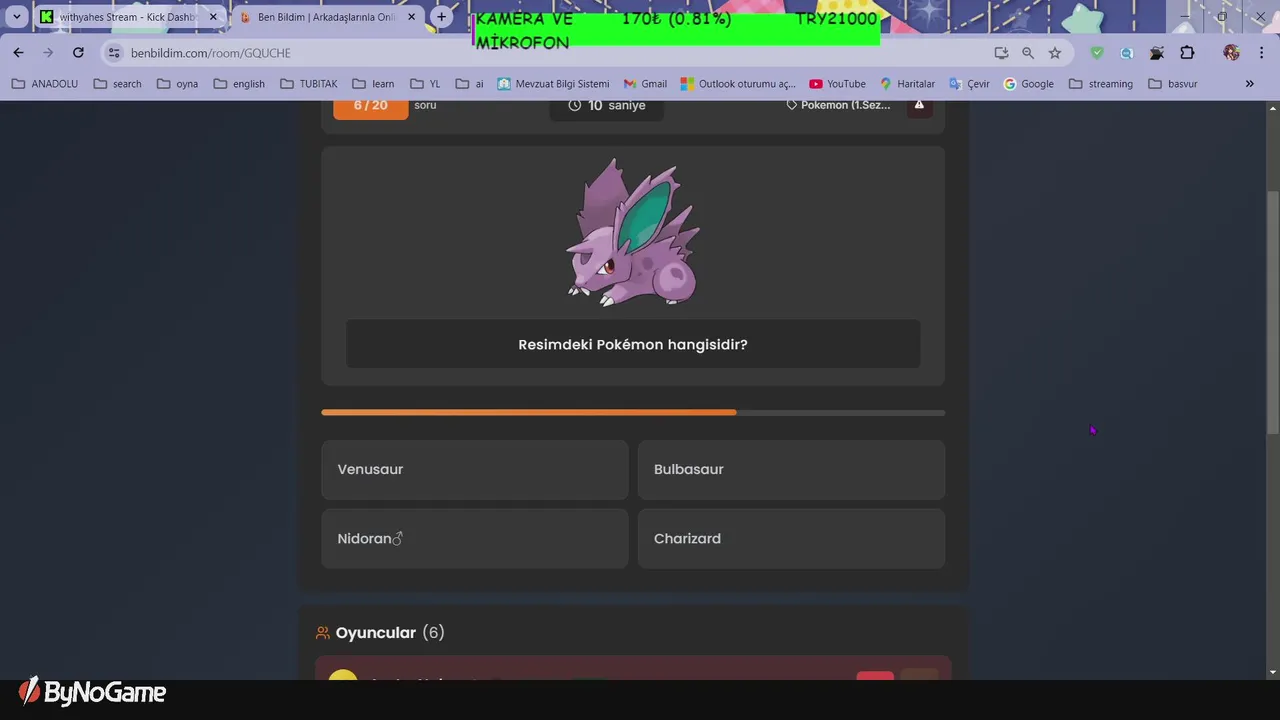Viewport: 1280px width, 720px height.
Task: Reload the benbildim page
Action: (x=78, y=53)
